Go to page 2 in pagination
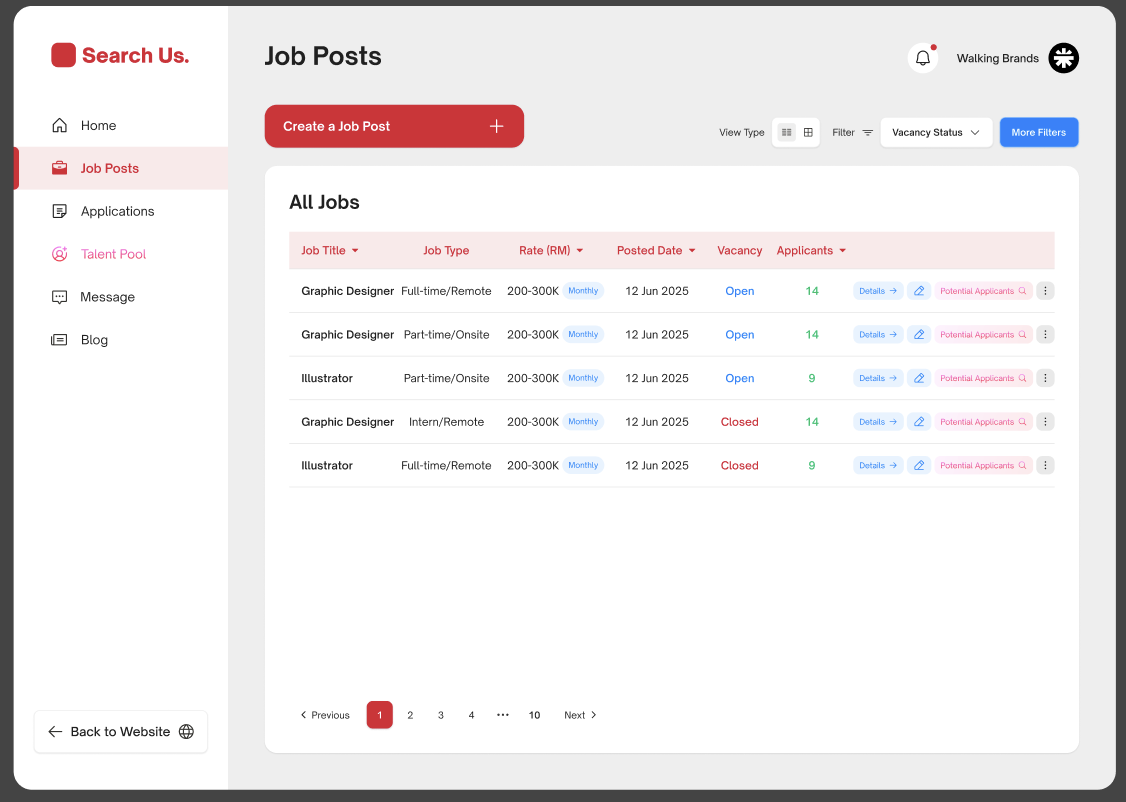This screenshot has height=802, width=1126. (x=410, y=715)
